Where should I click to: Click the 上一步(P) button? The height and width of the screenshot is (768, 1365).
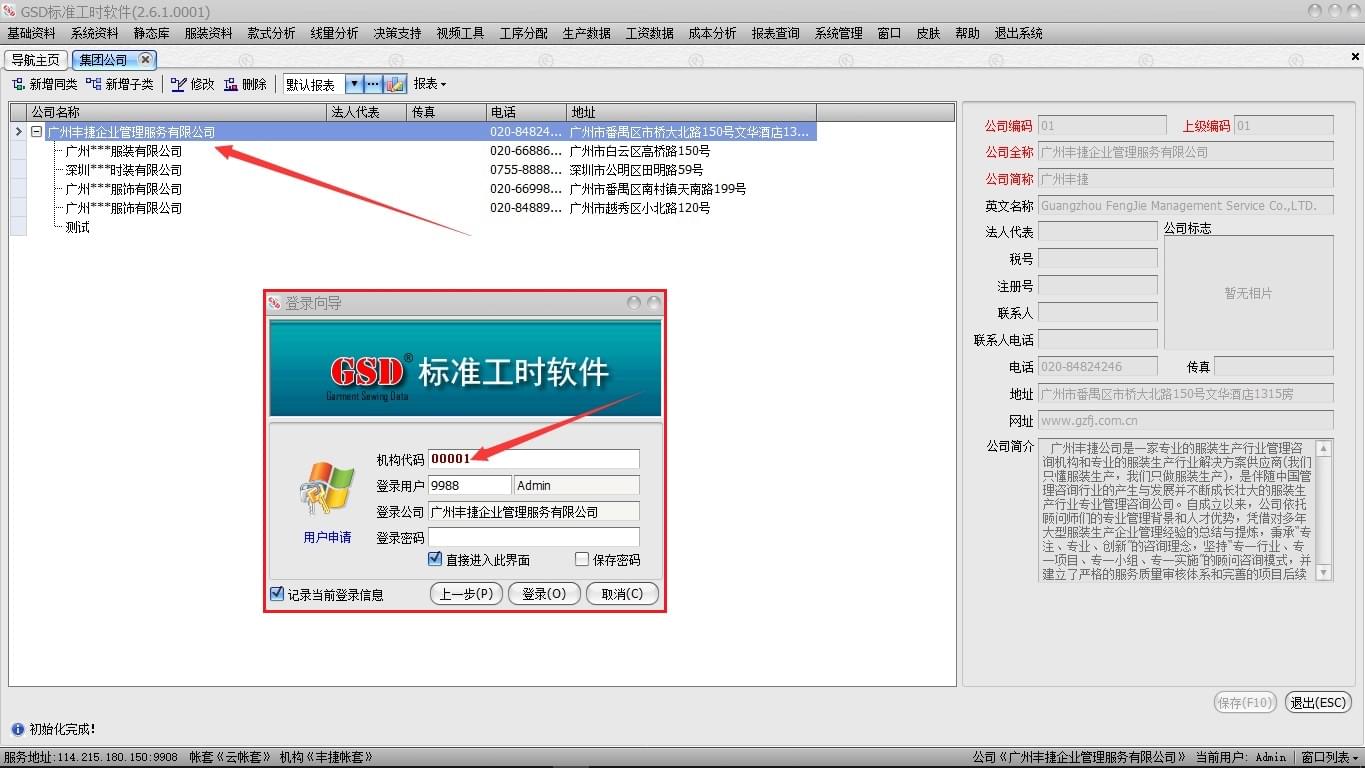(x=466, y=594)
